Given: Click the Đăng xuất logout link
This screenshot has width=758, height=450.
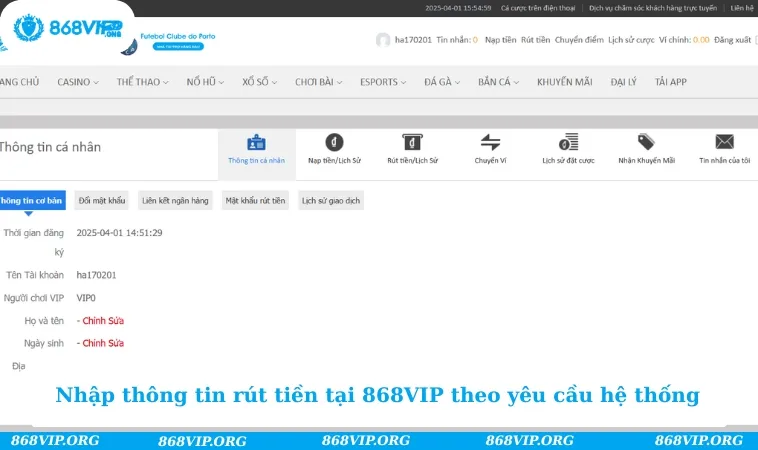Looking at the screenshot, I should [732, 40].
